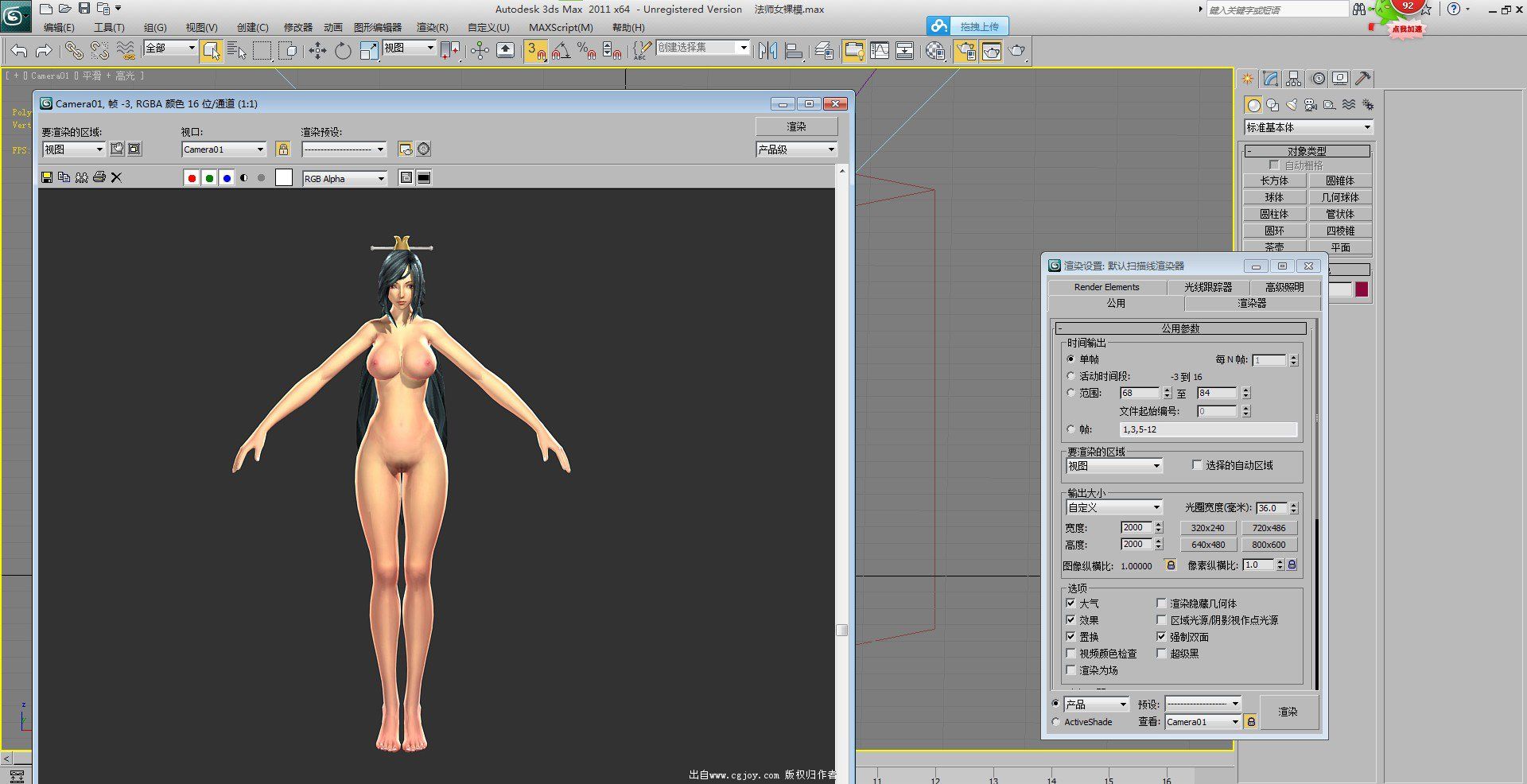This screenshot has height=784, width=1527.
Task: Open the Material Editor icon
Action: [935, 51]
